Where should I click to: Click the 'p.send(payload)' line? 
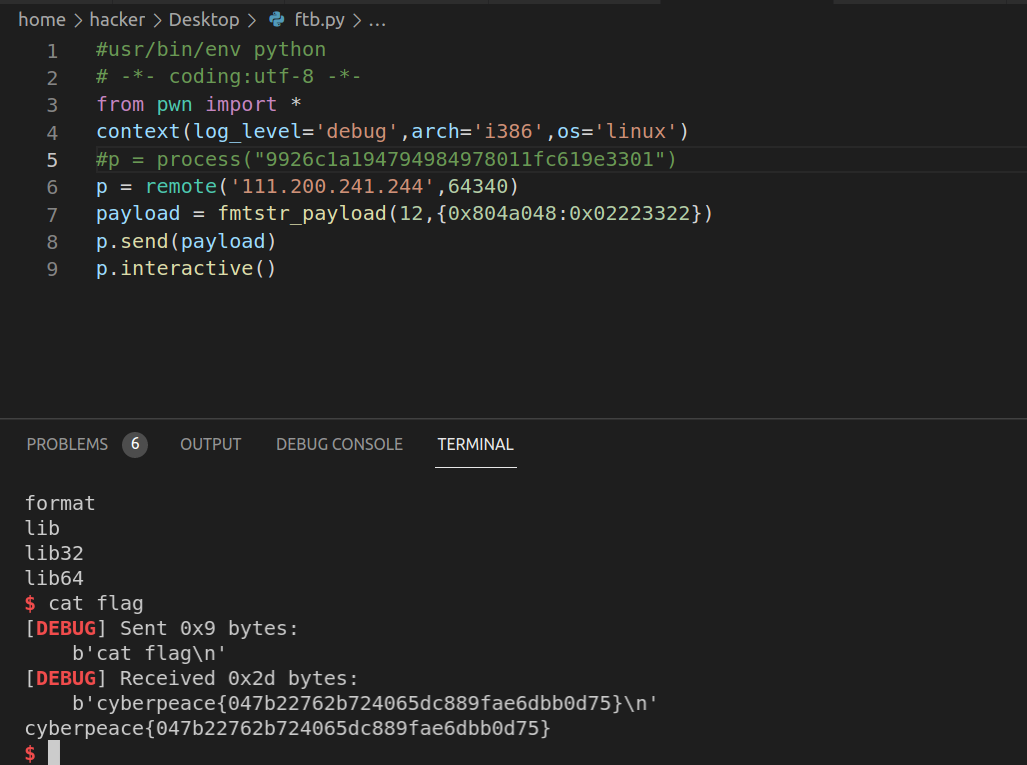pyautogui.click(x=186, y=242)
